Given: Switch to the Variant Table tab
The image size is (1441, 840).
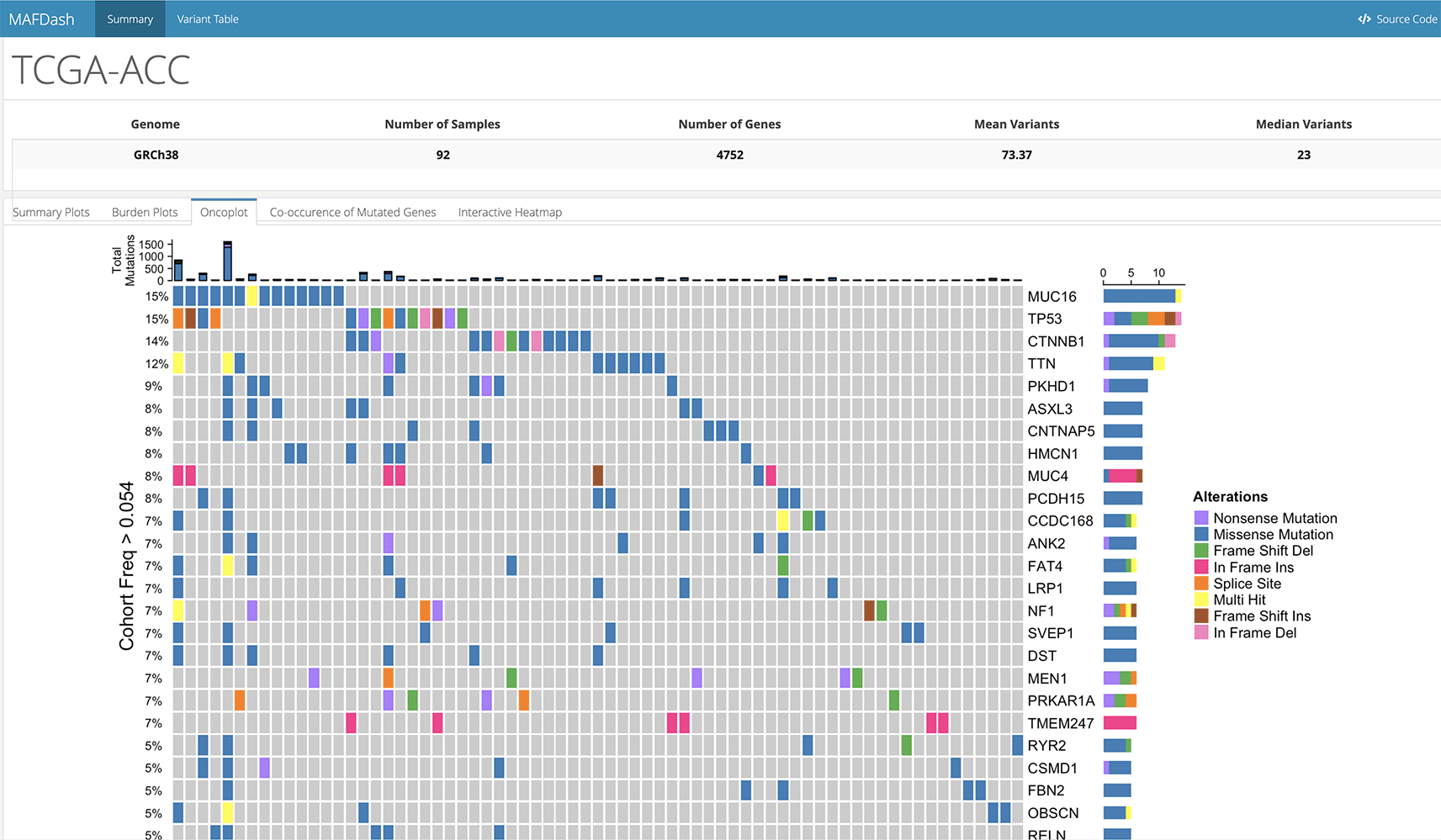Looking at the screenshot, I should [x=207, y=18].
